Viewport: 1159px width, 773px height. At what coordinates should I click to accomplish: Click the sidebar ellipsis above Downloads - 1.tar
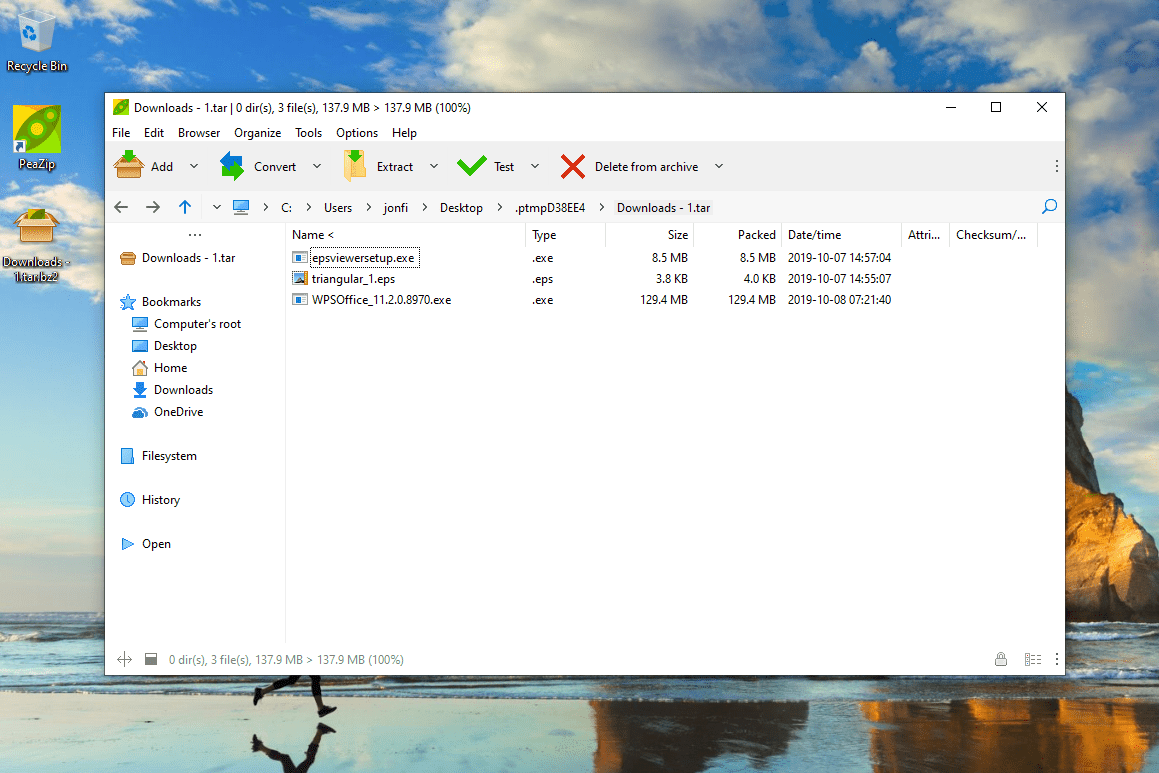pos(195,235)
